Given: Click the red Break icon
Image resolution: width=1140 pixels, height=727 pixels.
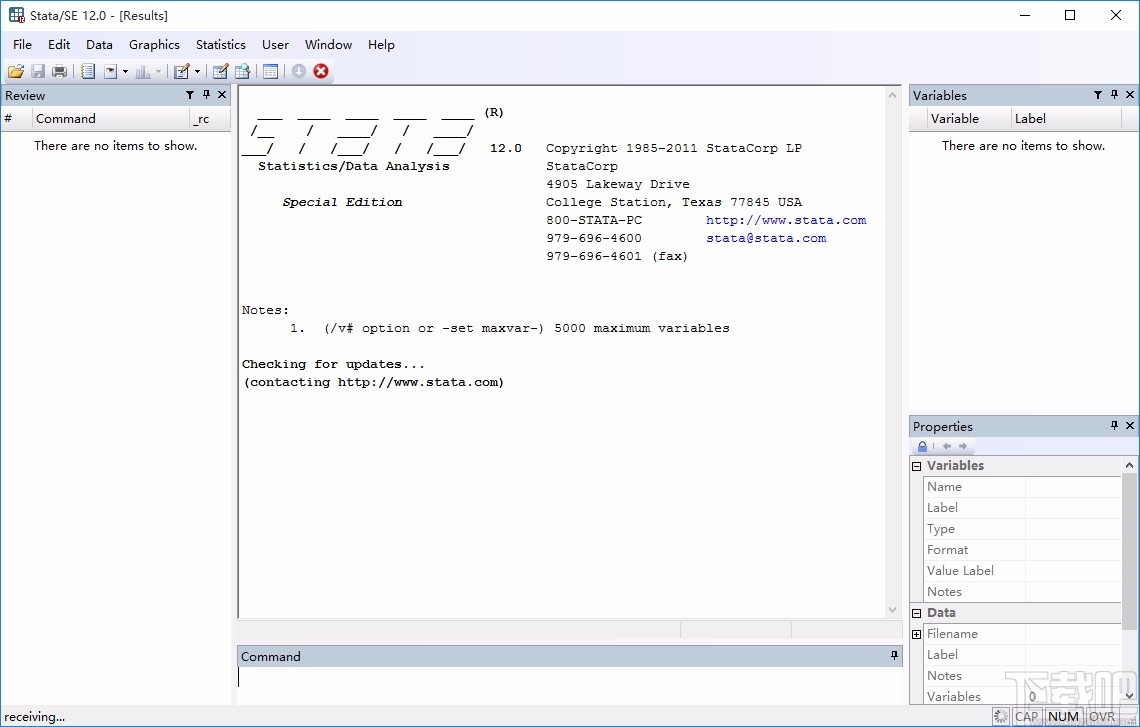Looking at the screenshot, I should click(321, 71).
